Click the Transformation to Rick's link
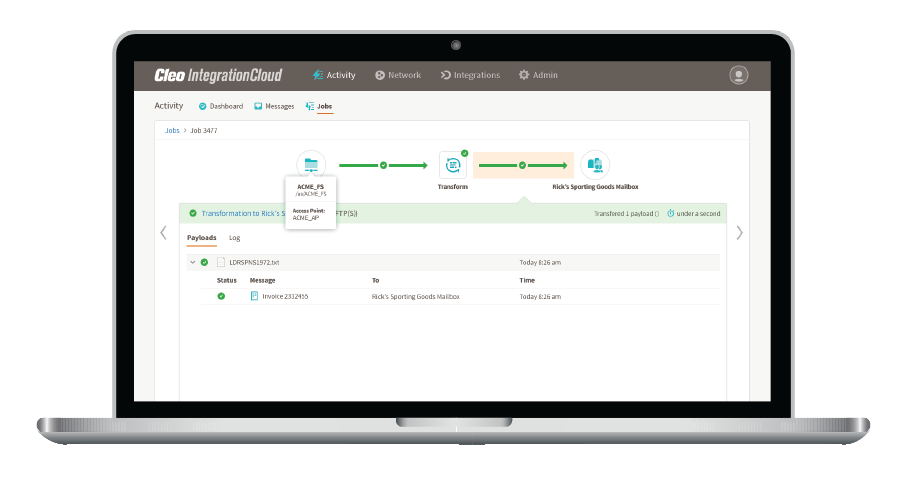Image resolution: width=918 pixels, height=481 pixels. 243,214
